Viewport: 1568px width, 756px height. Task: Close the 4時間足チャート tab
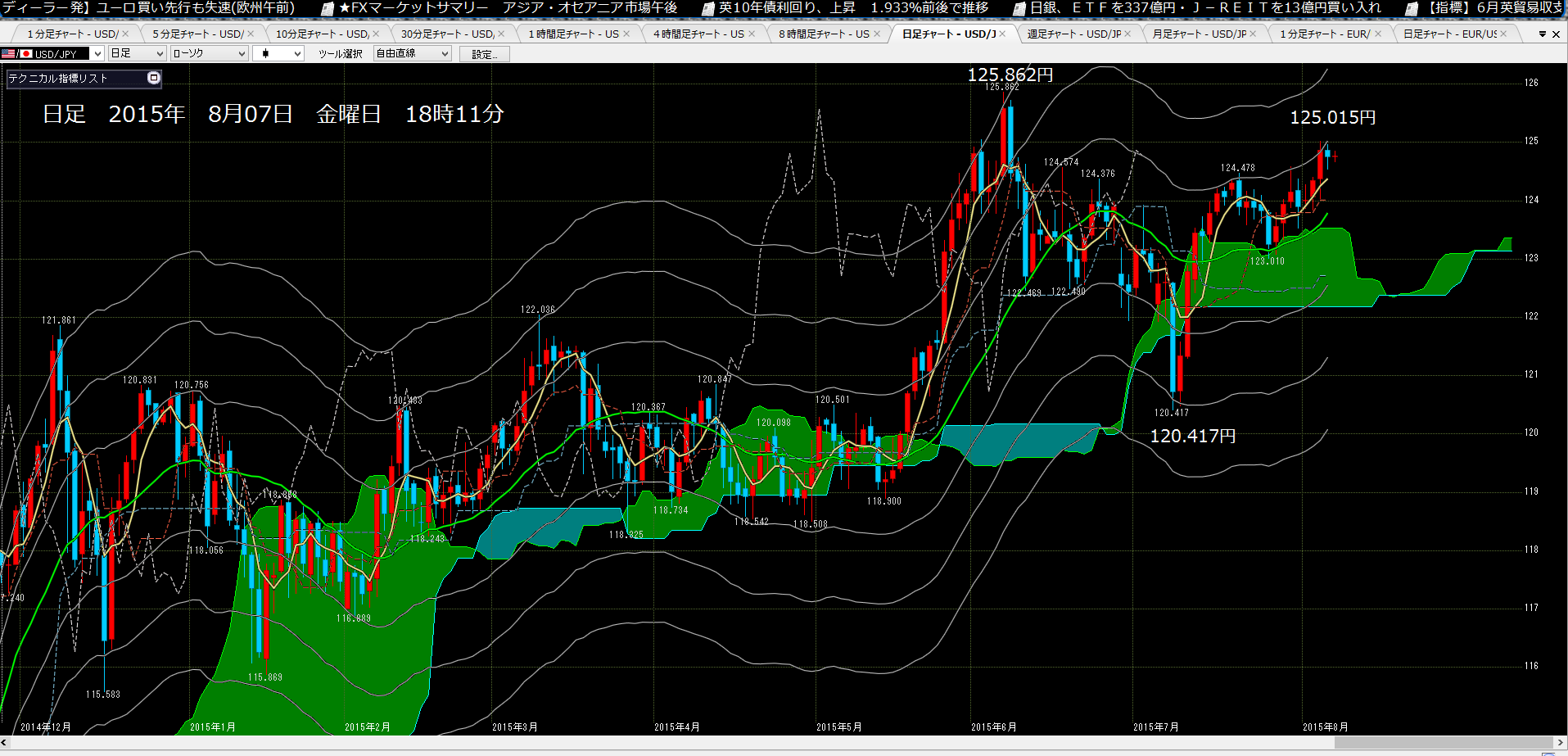(x=752, y=34)
